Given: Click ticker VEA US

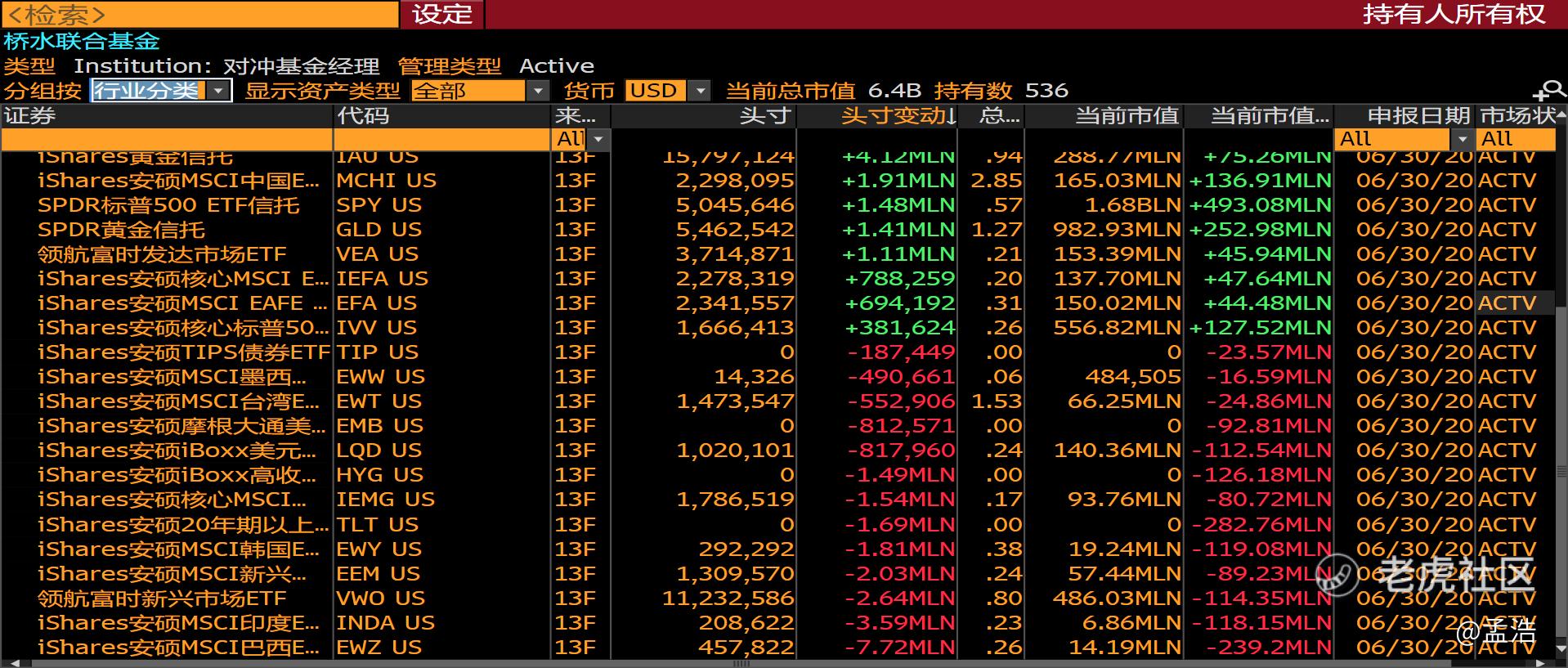Looking at the screenshot, I should pyautogui.click(x=378, y=254).
